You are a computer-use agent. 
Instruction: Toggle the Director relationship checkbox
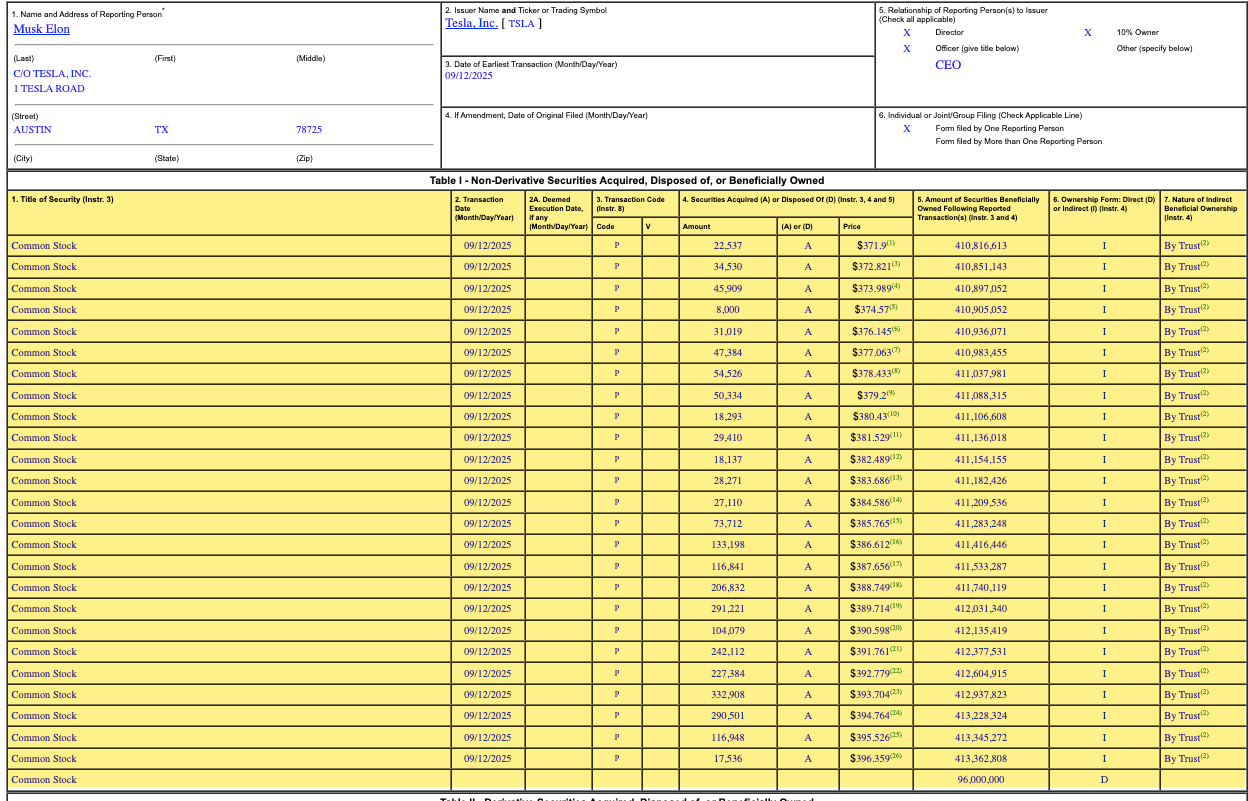click(x=907, y=33)
